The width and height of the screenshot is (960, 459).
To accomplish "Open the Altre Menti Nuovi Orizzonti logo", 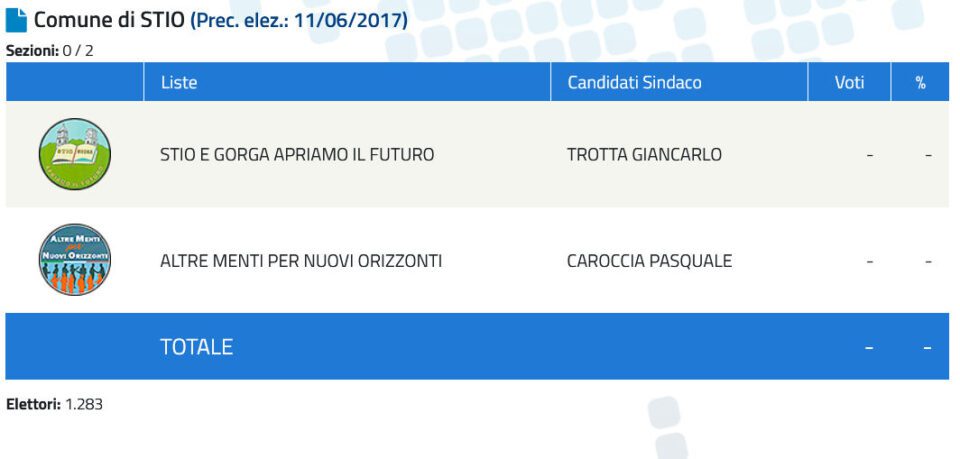I will click(x=75, y=259).
